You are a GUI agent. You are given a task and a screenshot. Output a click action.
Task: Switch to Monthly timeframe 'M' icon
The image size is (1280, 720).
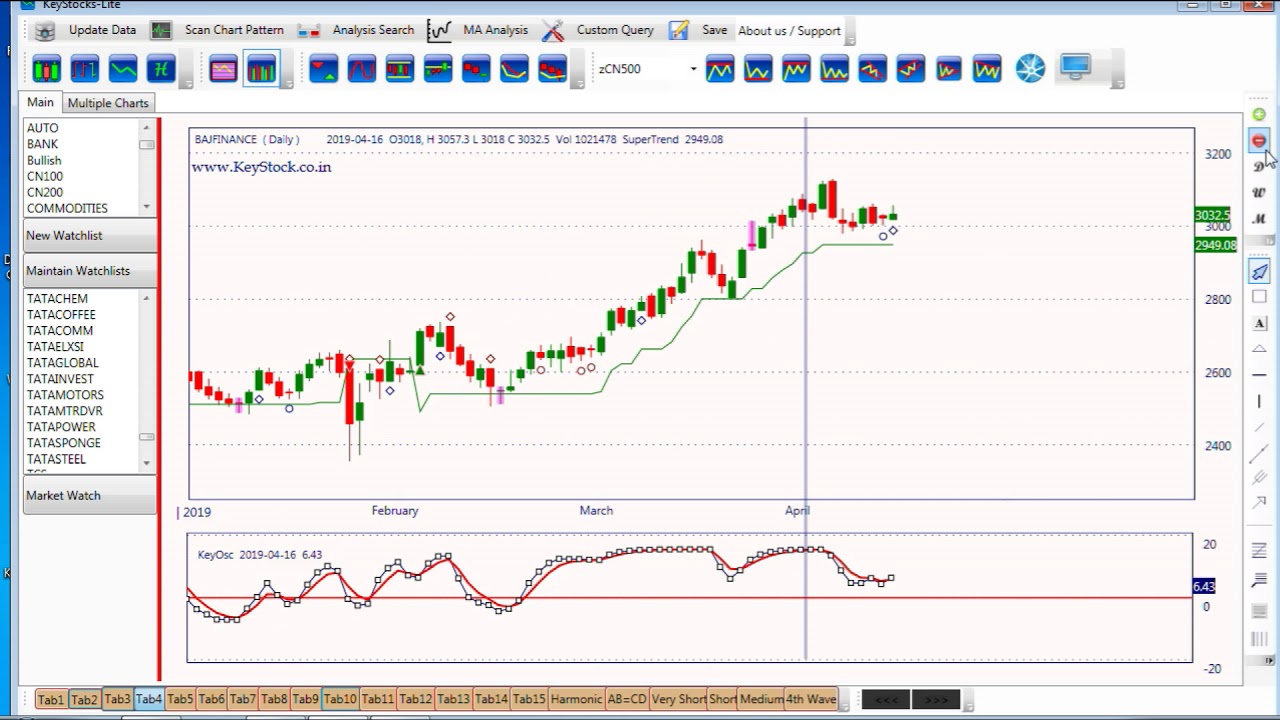point(1259,219)
